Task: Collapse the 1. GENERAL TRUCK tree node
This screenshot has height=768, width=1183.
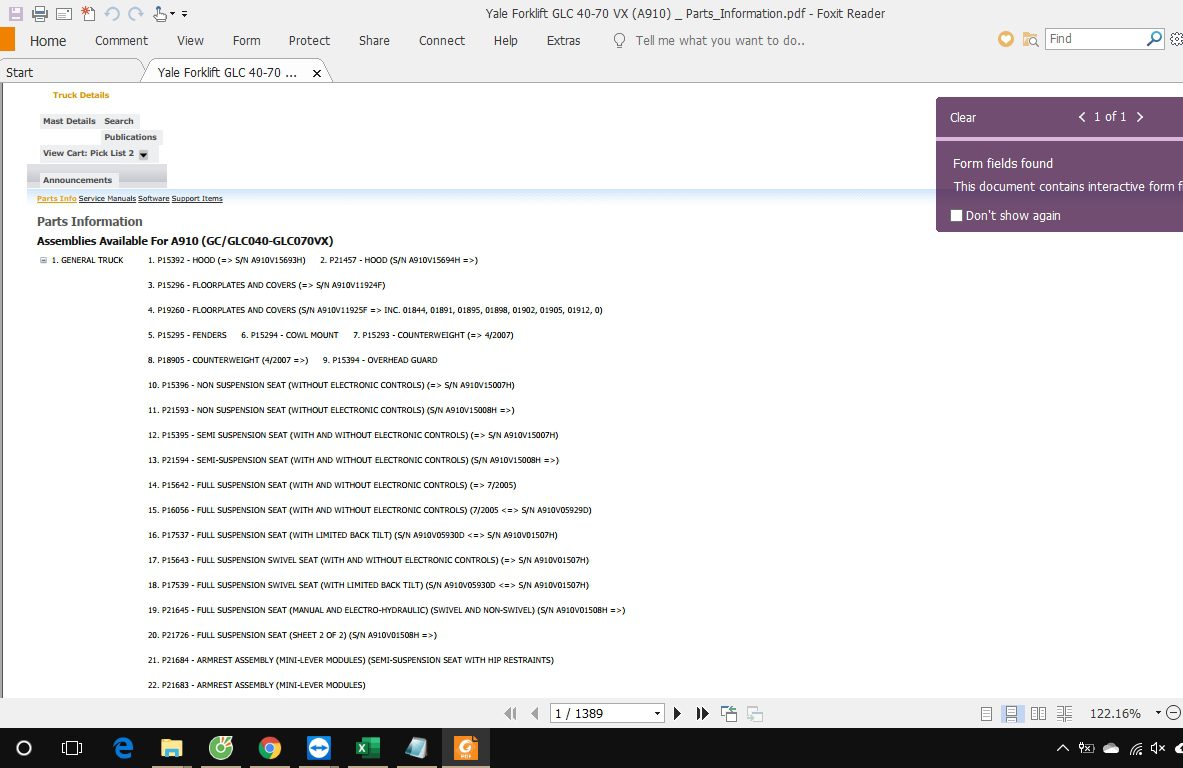Action: [43, 260]
